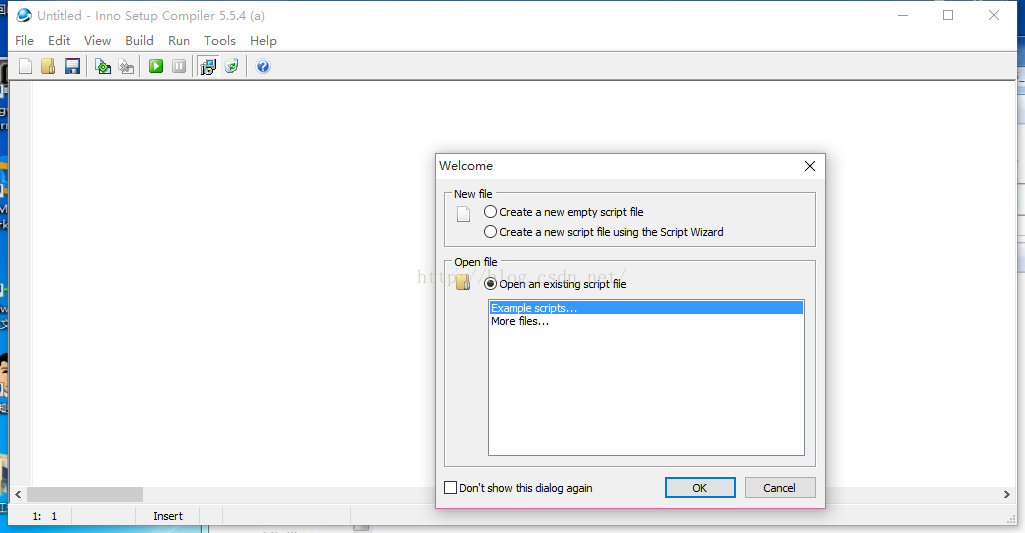
Task: Click the green Run toolbar icon
Action: tap(156, 66)
